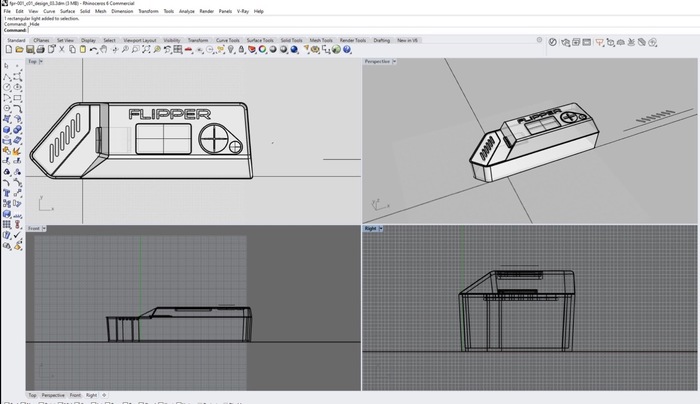This screenshot has height=404, width=700.
Task: Select the Visibility toolbar tab
Action: pyautogui.click(x=172, y=40)
